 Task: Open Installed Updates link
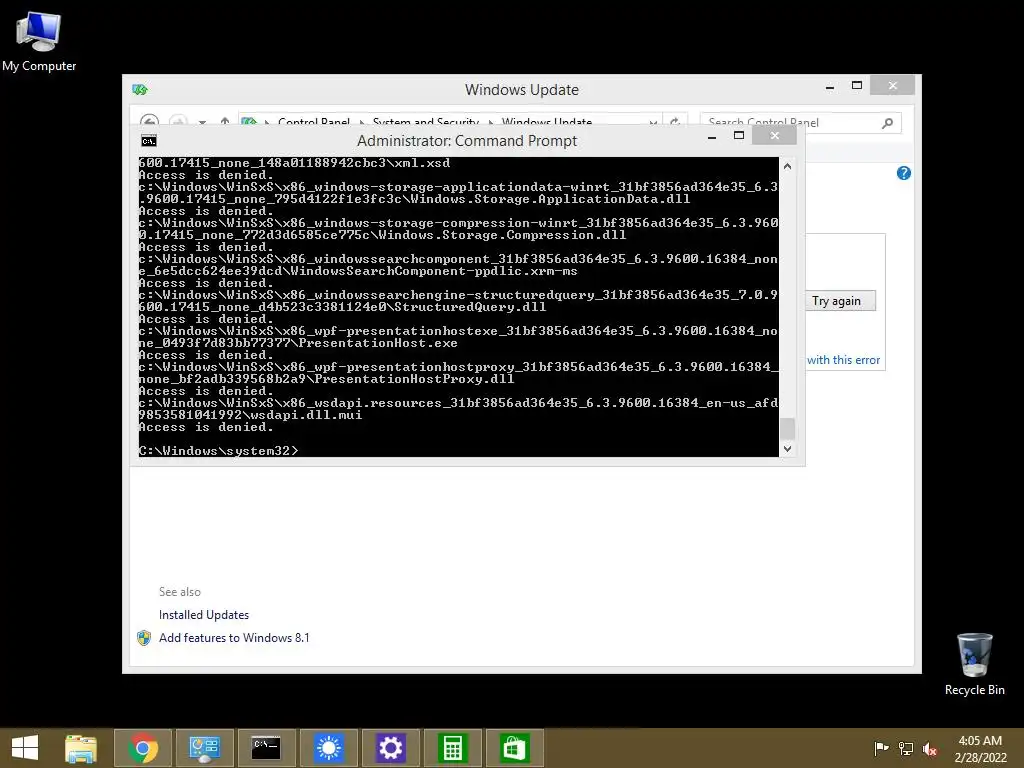(204, 615)
